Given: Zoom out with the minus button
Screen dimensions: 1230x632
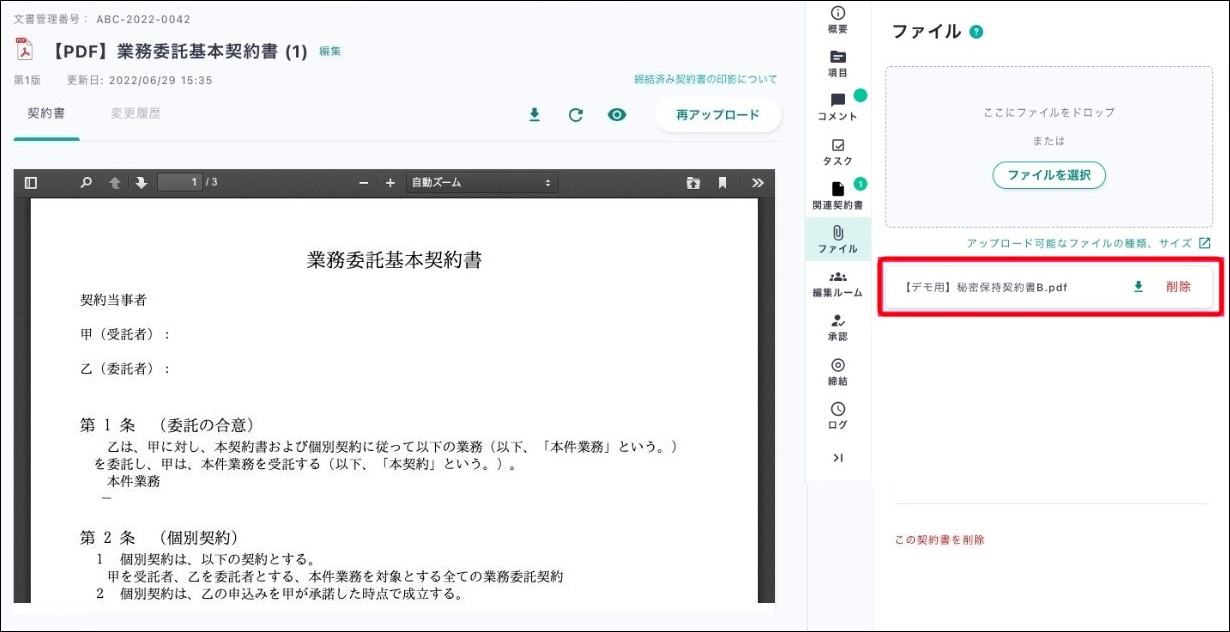Looking at the screenshot, I should pyautogui.click(x=363, y=183).
